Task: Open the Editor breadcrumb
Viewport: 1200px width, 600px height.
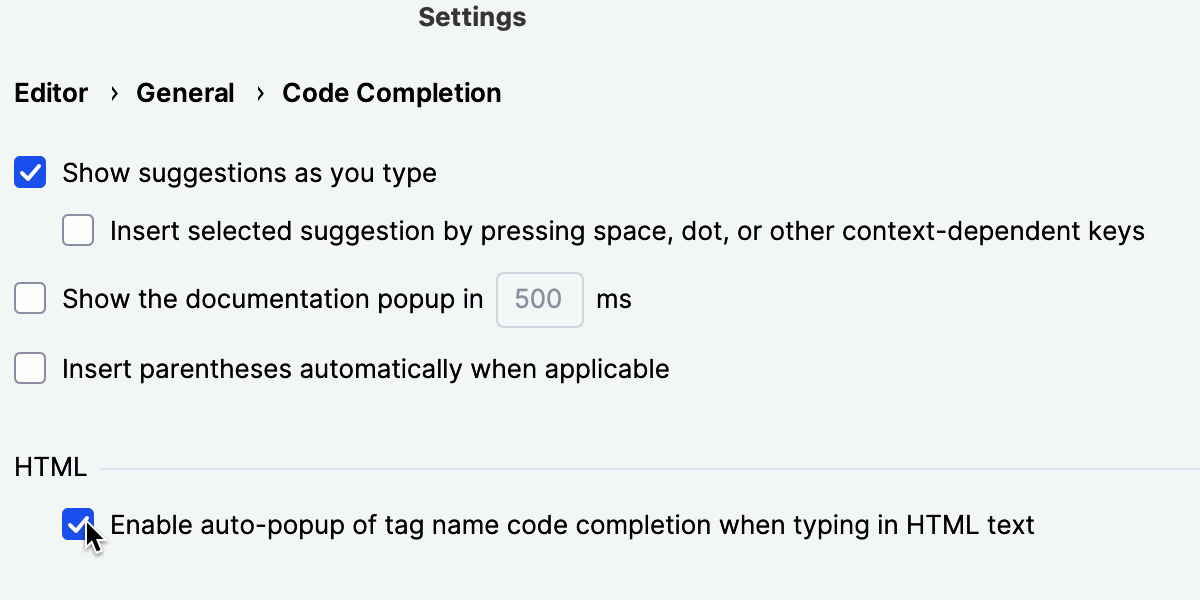Action: click(51, 92)
